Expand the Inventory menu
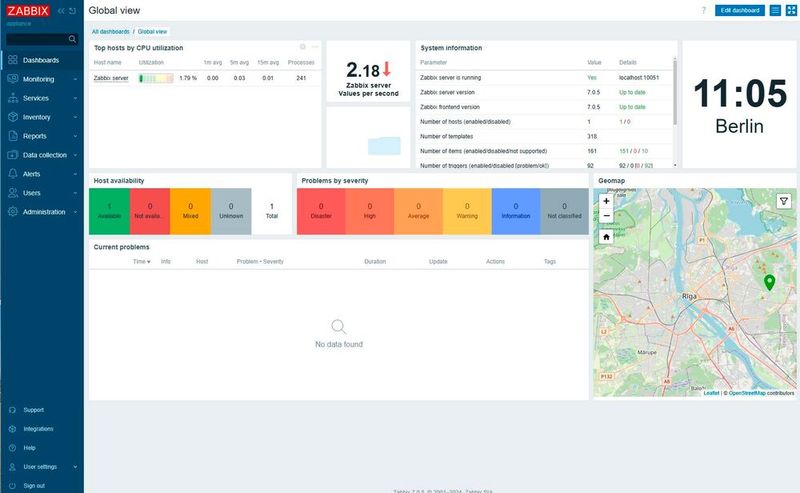 point(42,117)
